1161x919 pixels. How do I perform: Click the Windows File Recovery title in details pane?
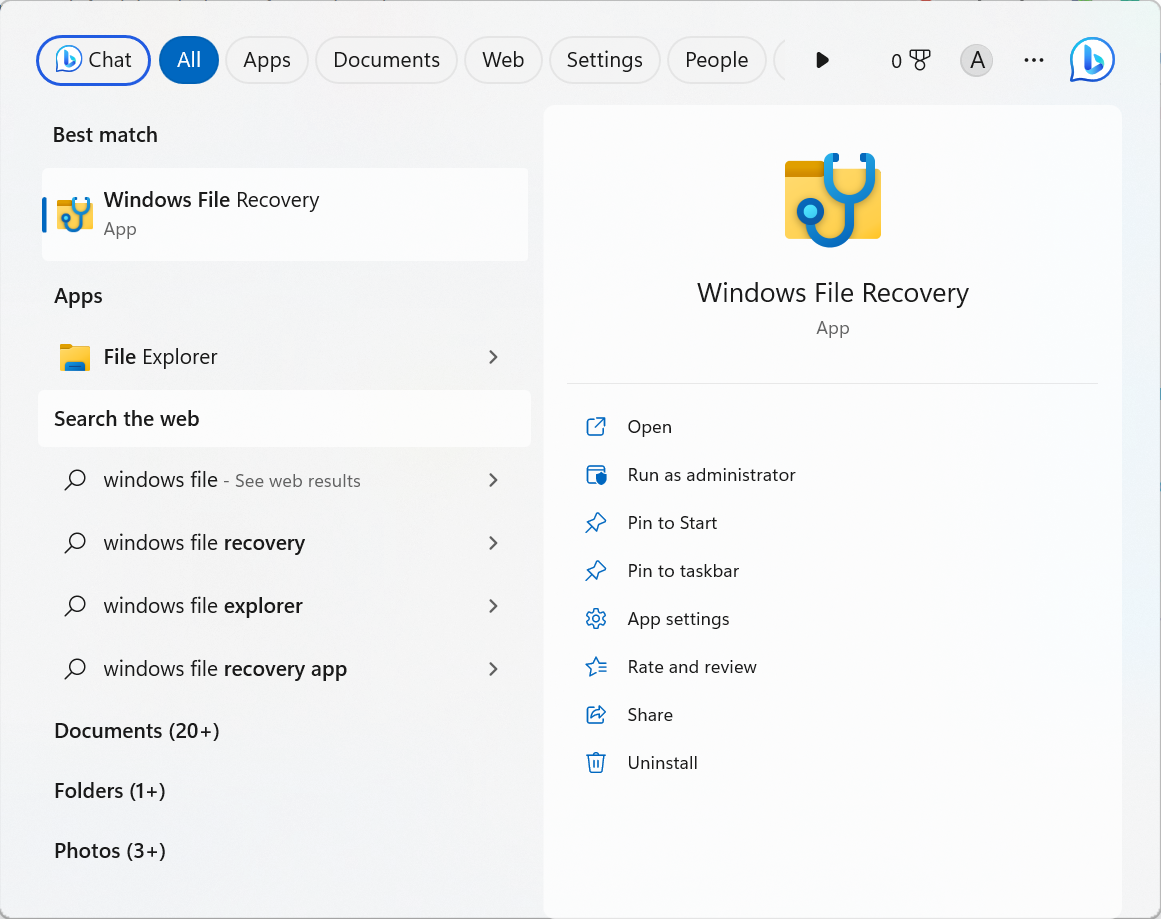(833, 293)
